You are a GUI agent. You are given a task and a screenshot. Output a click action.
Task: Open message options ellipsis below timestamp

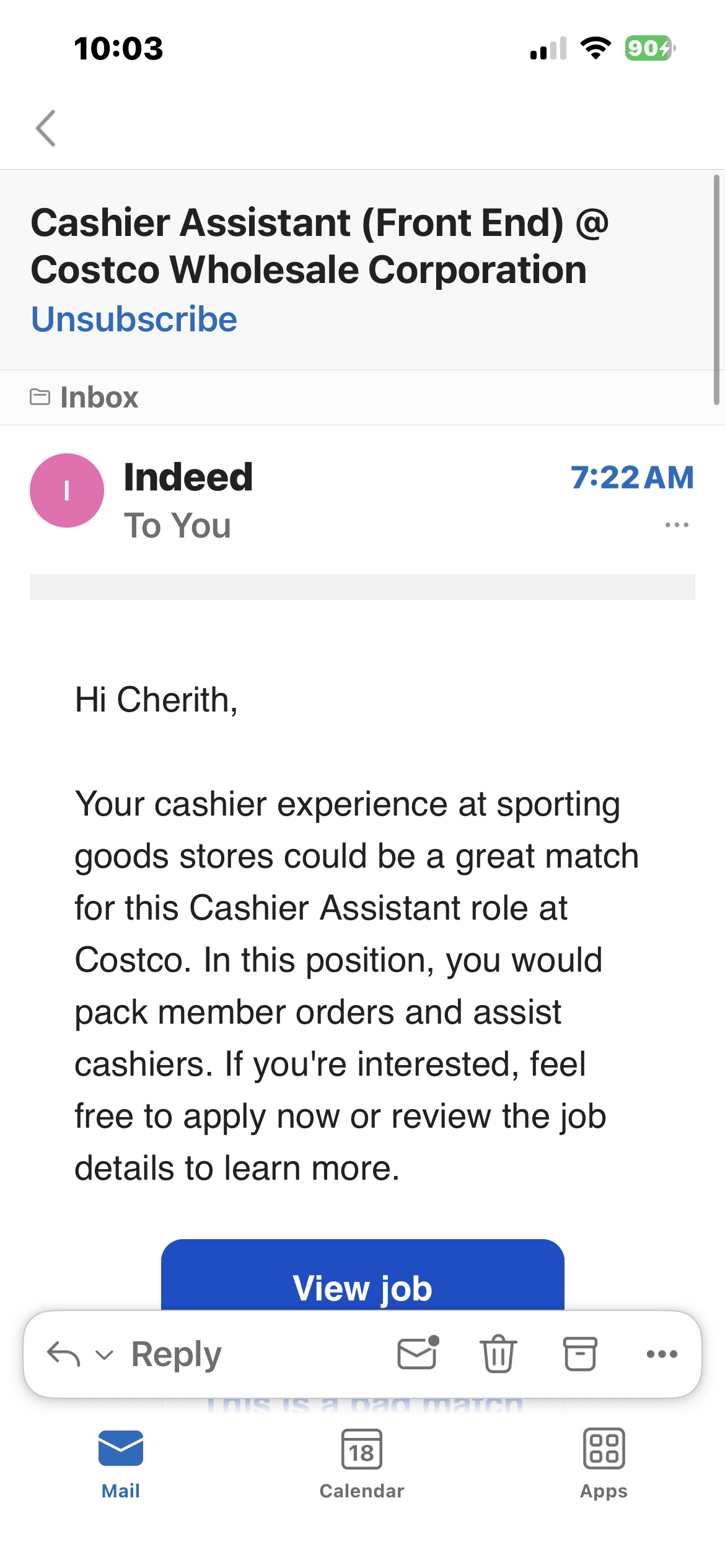pyautogui.click(x=676, y=525)
